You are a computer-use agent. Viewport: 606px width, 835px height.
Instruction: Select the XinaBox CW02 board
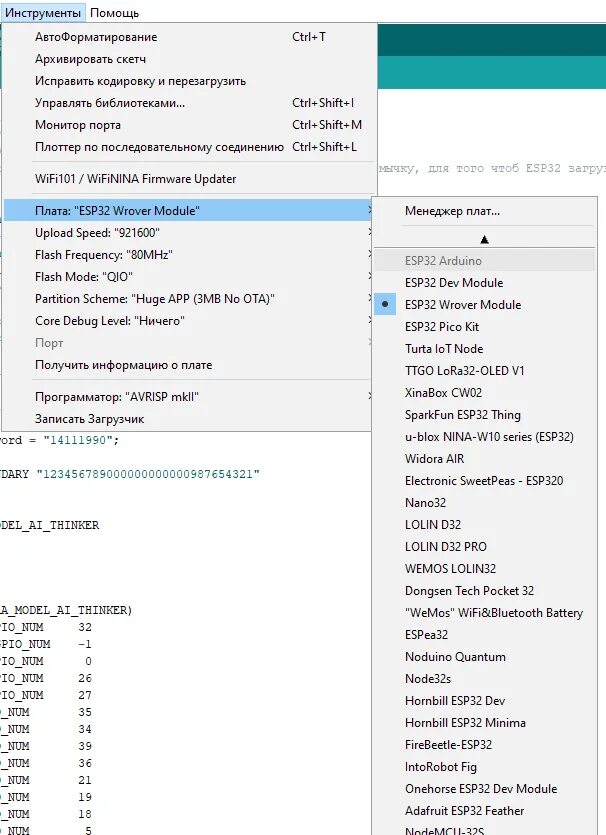(485, 393)
